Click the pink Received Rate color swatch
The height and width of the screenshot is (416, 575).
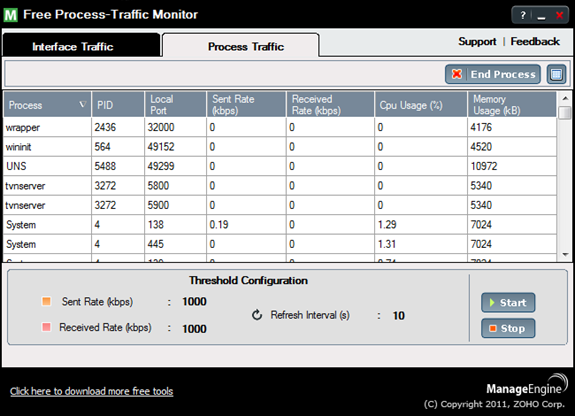pyautogui.click(x=47, y=327)
